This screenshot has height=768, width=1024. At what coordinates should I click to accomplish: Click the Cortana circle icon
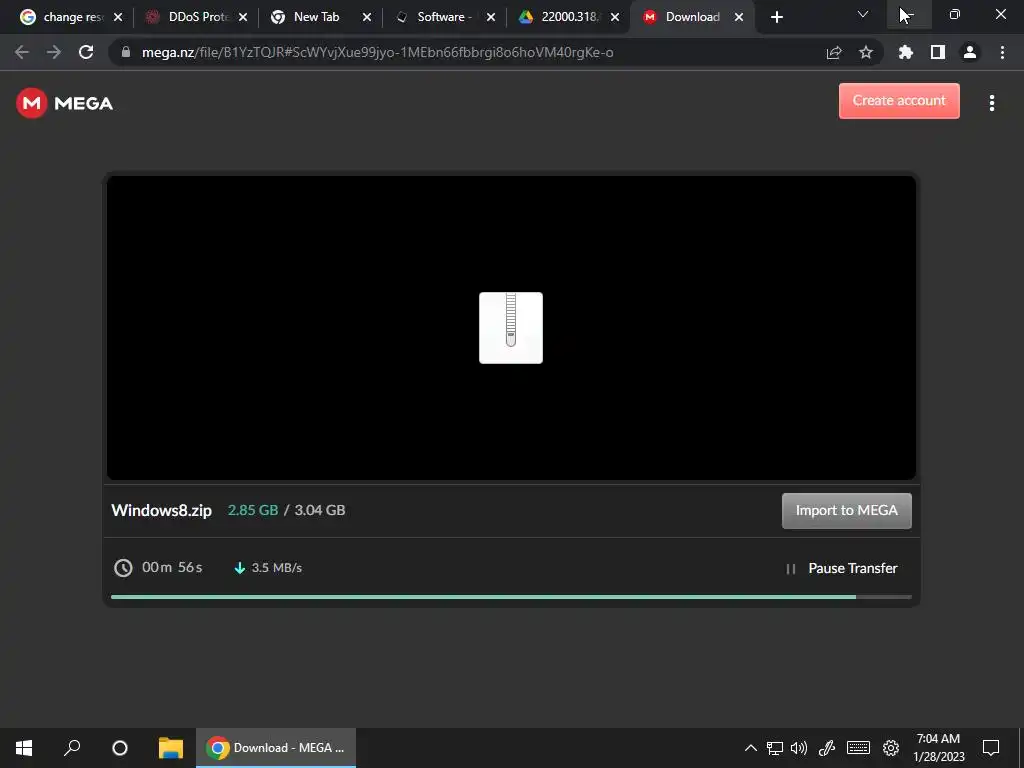(x=120, y=748)
